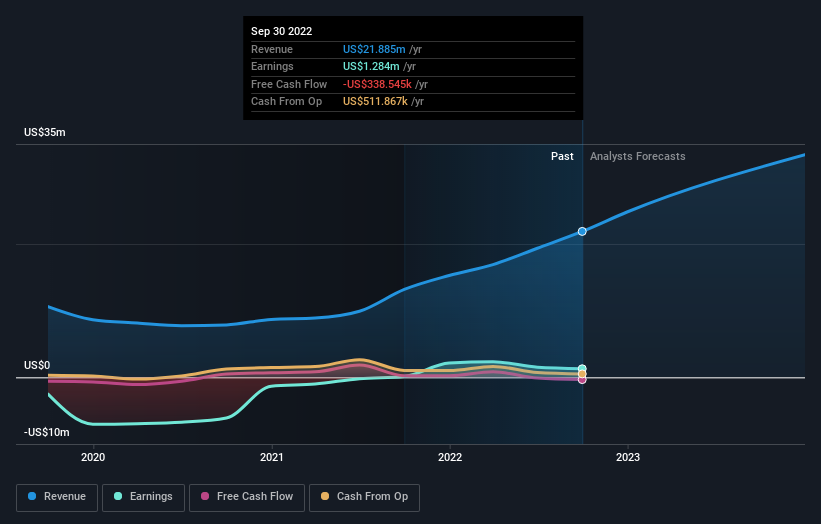Click the 'Revenue' row label in tooltip
821x524 pixels.
tap(272, 49)
